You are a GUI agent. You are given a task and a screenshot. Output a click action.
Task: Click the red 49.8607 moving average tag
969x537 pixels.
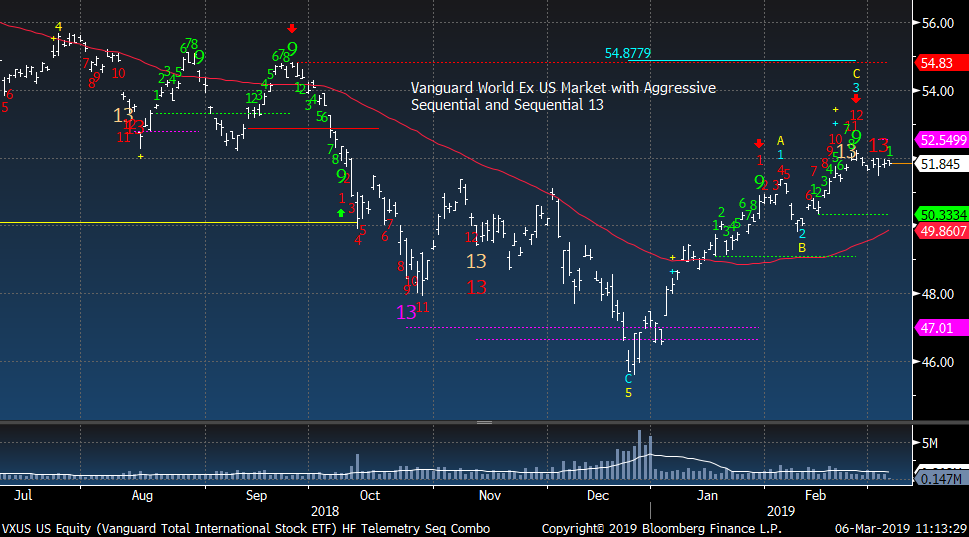942,232
